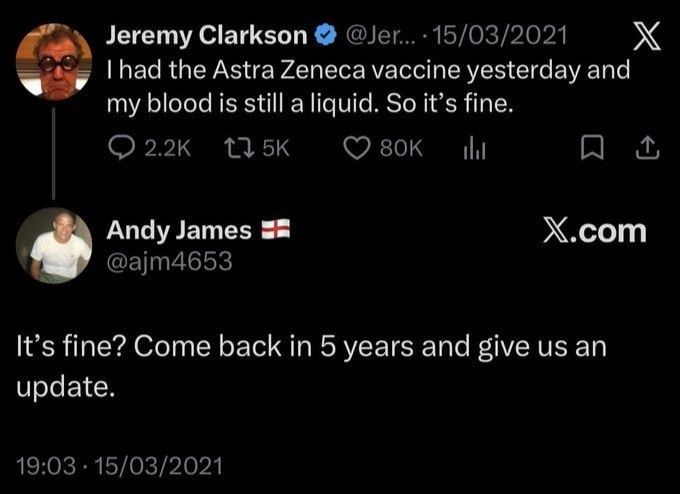Open Jeremy Clarkson's profile picture

pyautogui.click(x=54, y=61)
